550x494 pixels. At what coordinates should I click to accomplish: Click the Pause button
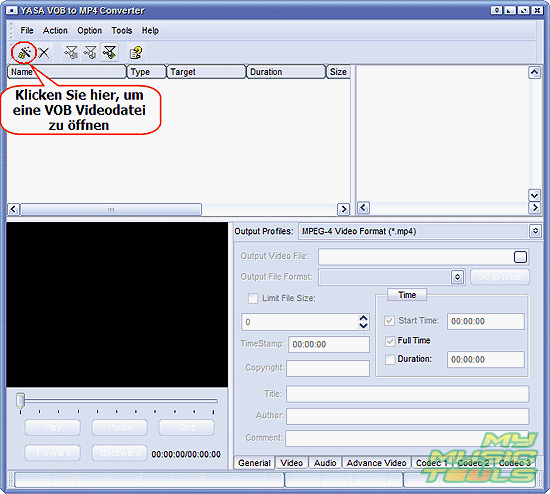pyautogui.click(x=120, y=428)
